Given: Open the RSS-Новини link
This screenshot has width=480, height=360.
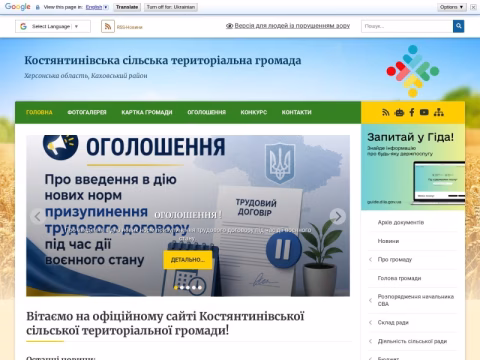Looking at the screenshot, I should coord(130,27).
